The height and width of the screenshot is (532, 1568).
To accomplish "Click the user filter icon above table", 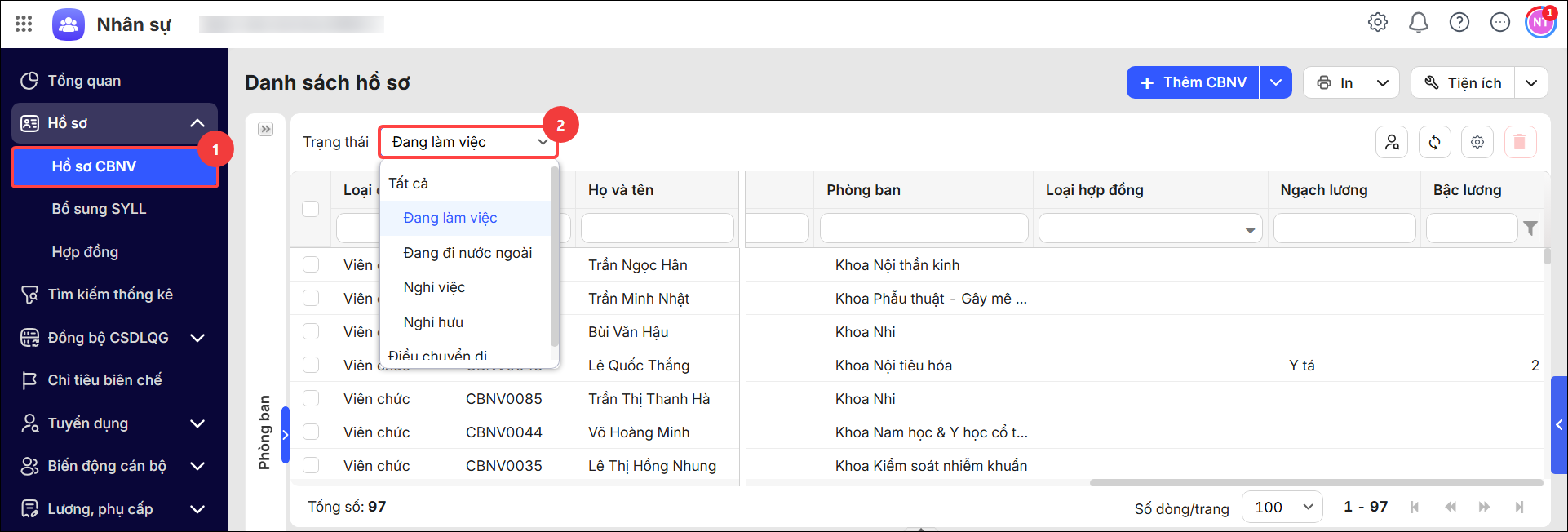I will tap(1392, 143).
